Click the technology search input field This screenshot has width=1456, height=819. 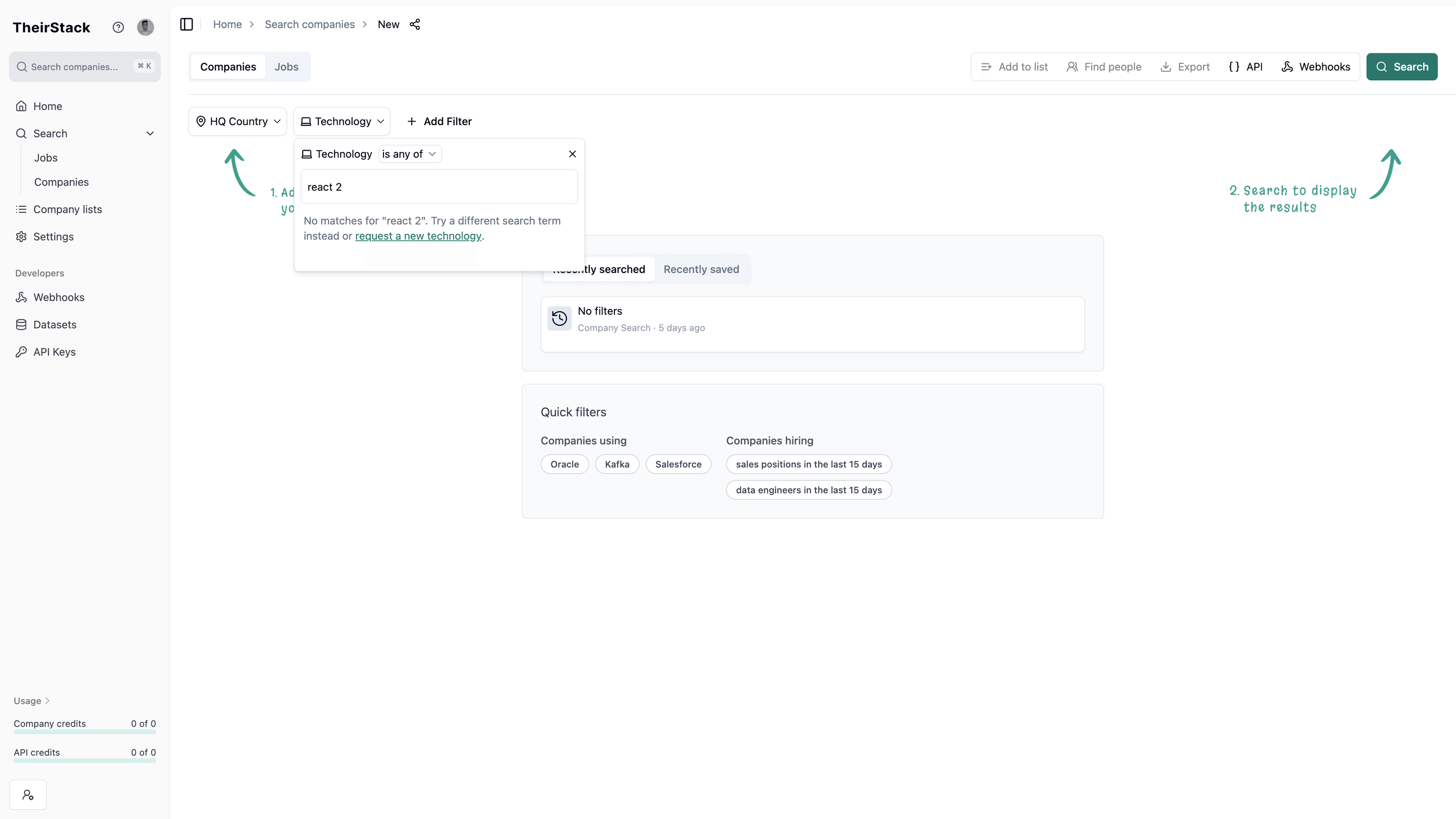(439, 187)
